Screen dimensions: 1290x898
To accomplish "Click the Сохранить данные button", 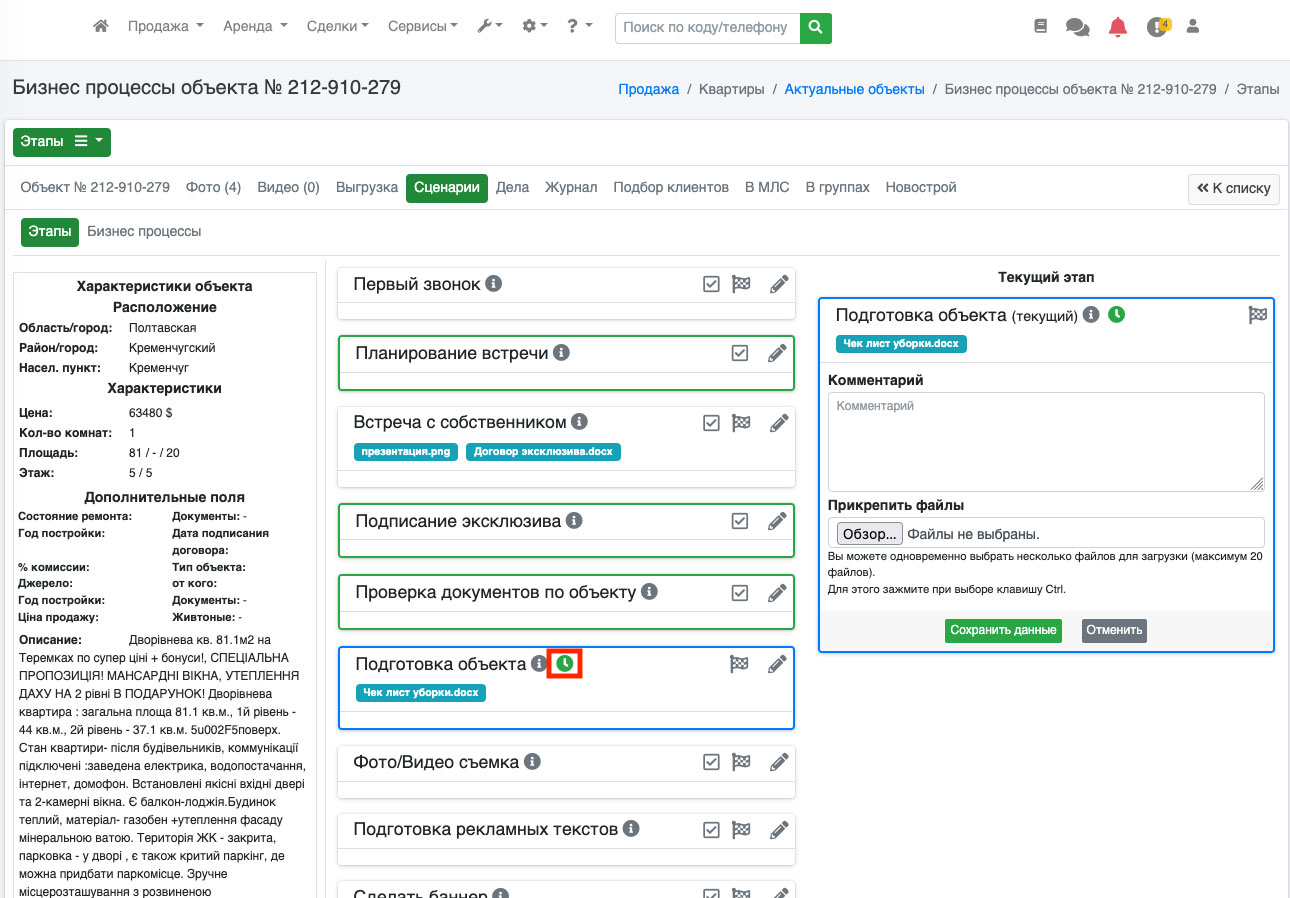I will [1003, 631].
